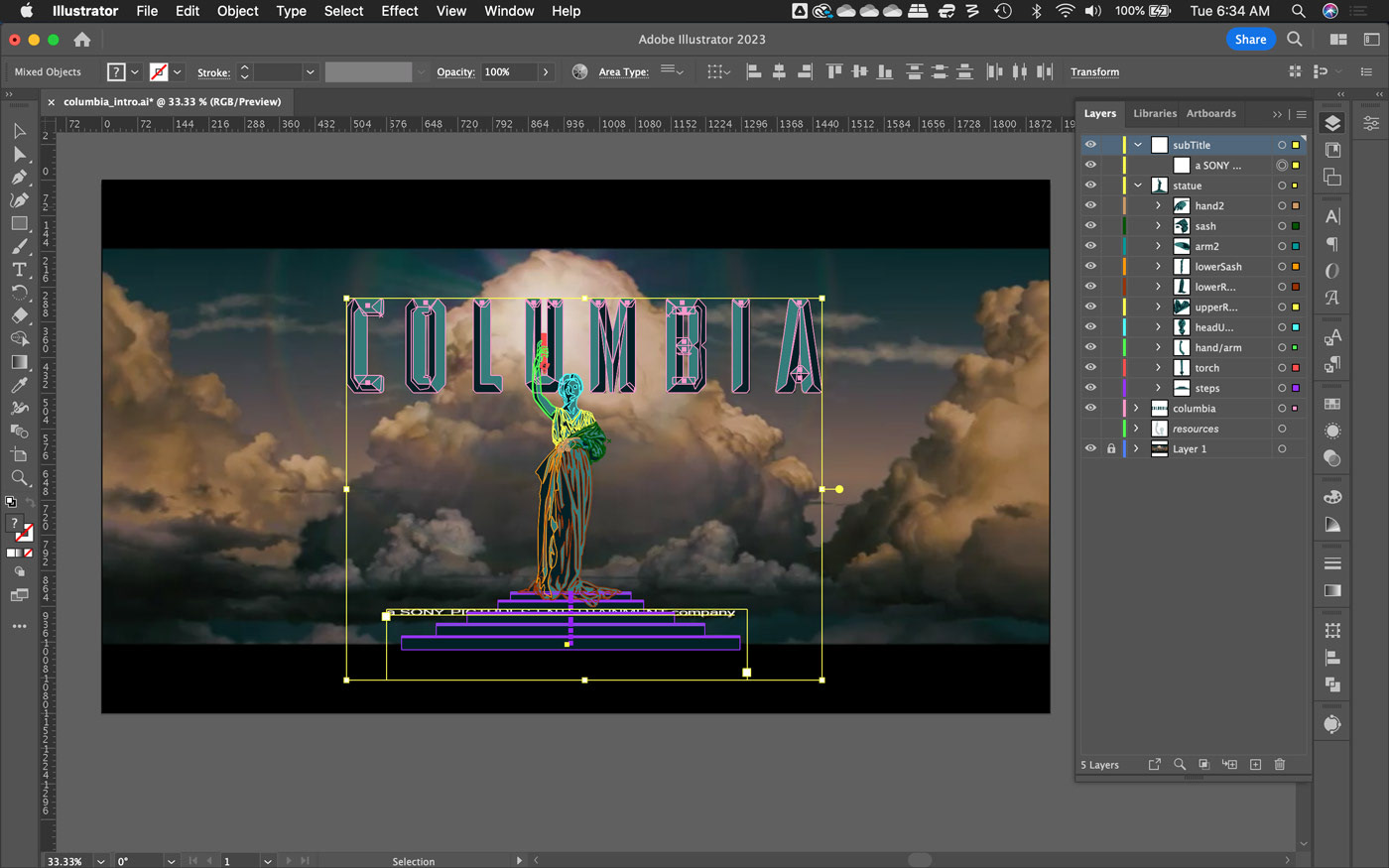This screenshot has height=868, width=1389.
Task: Click the torch sublayer red color indicator
Action: tap(1296, 368)
